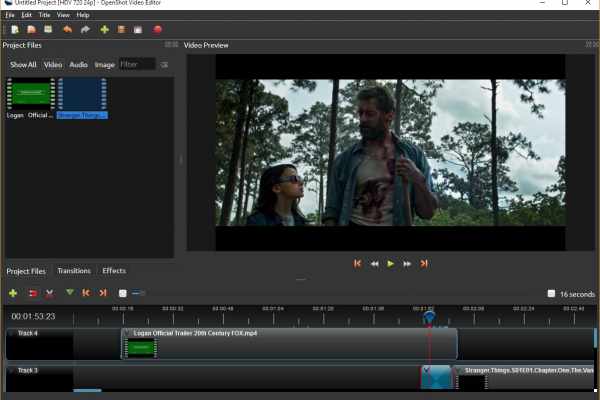Image resolution: width=600 pixels, height=400 pixels.
Task: Add a new track to timeline
Action: [13, 293]
